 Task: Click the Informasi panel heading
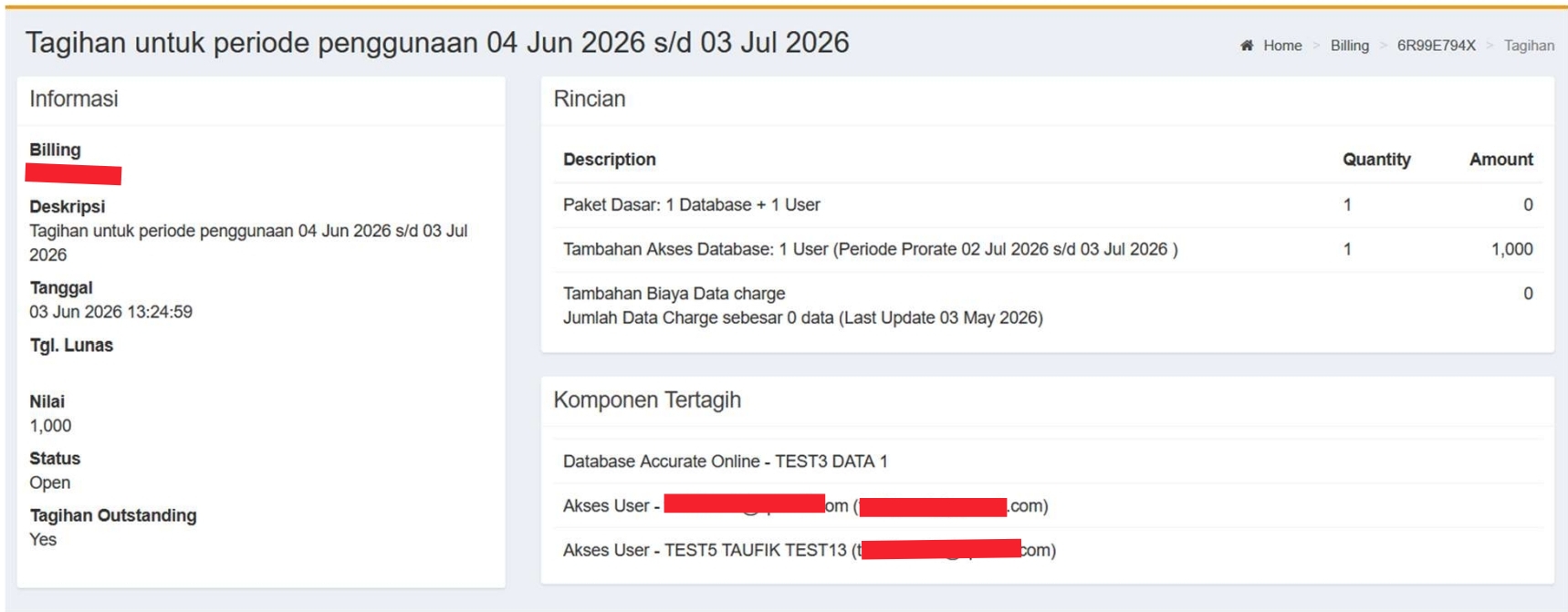pos(74,99)
